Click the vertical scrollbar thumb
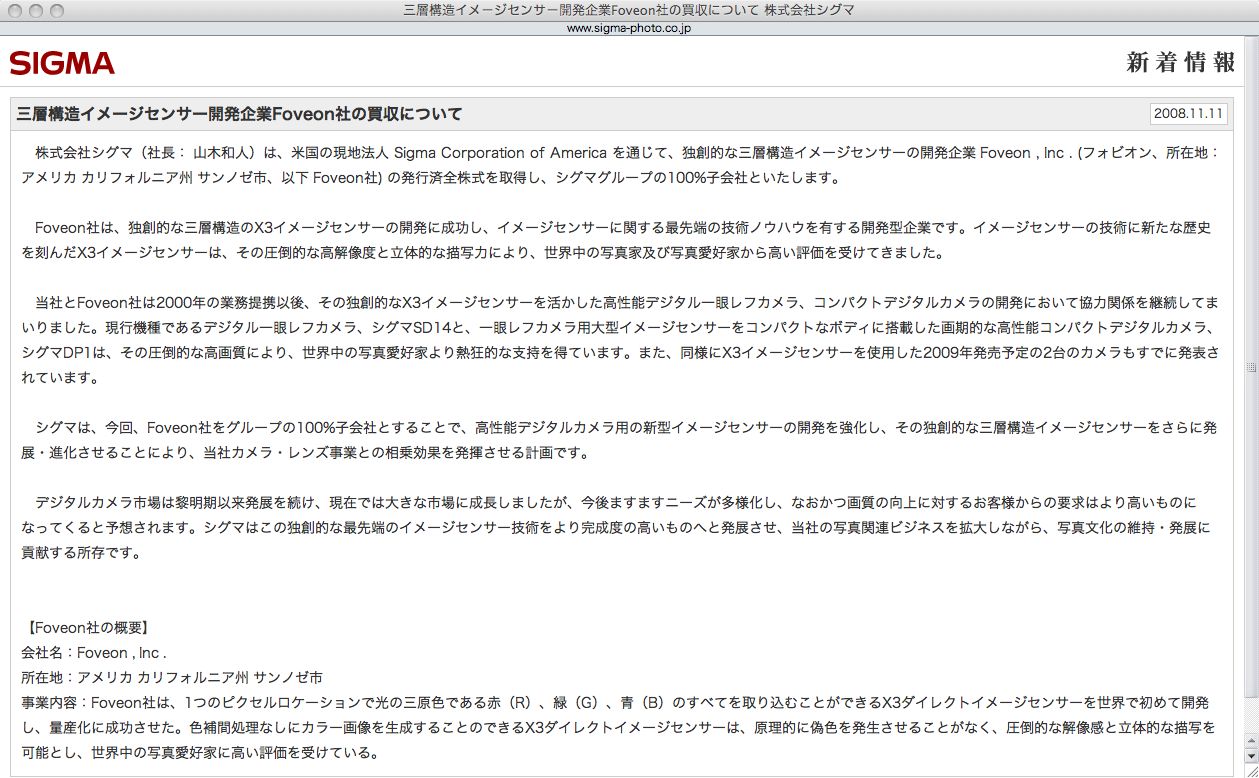 click(1250, 368)
